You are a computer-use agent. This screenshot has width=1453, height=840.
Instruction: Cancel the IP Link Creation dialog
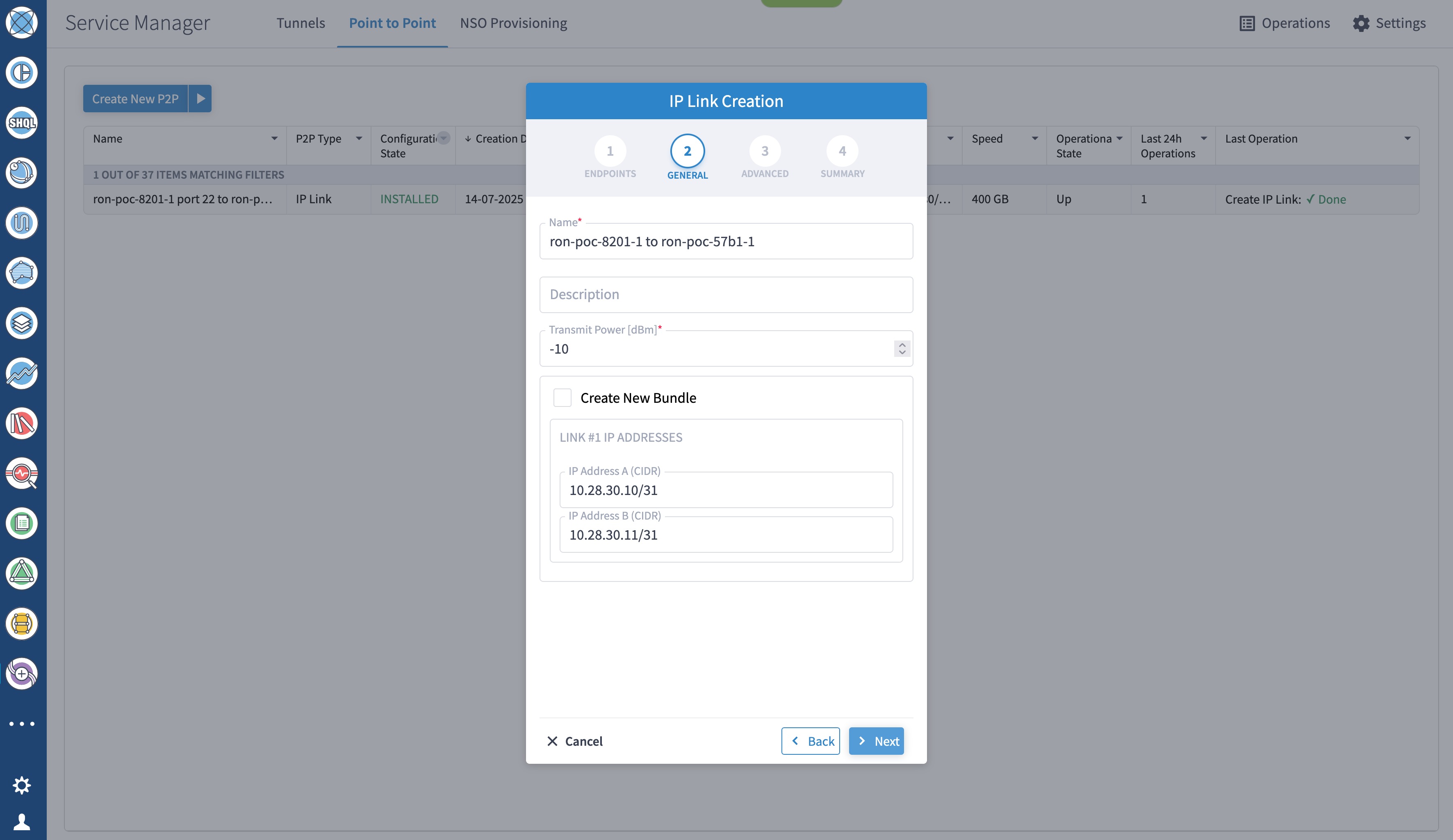[575, 741]
